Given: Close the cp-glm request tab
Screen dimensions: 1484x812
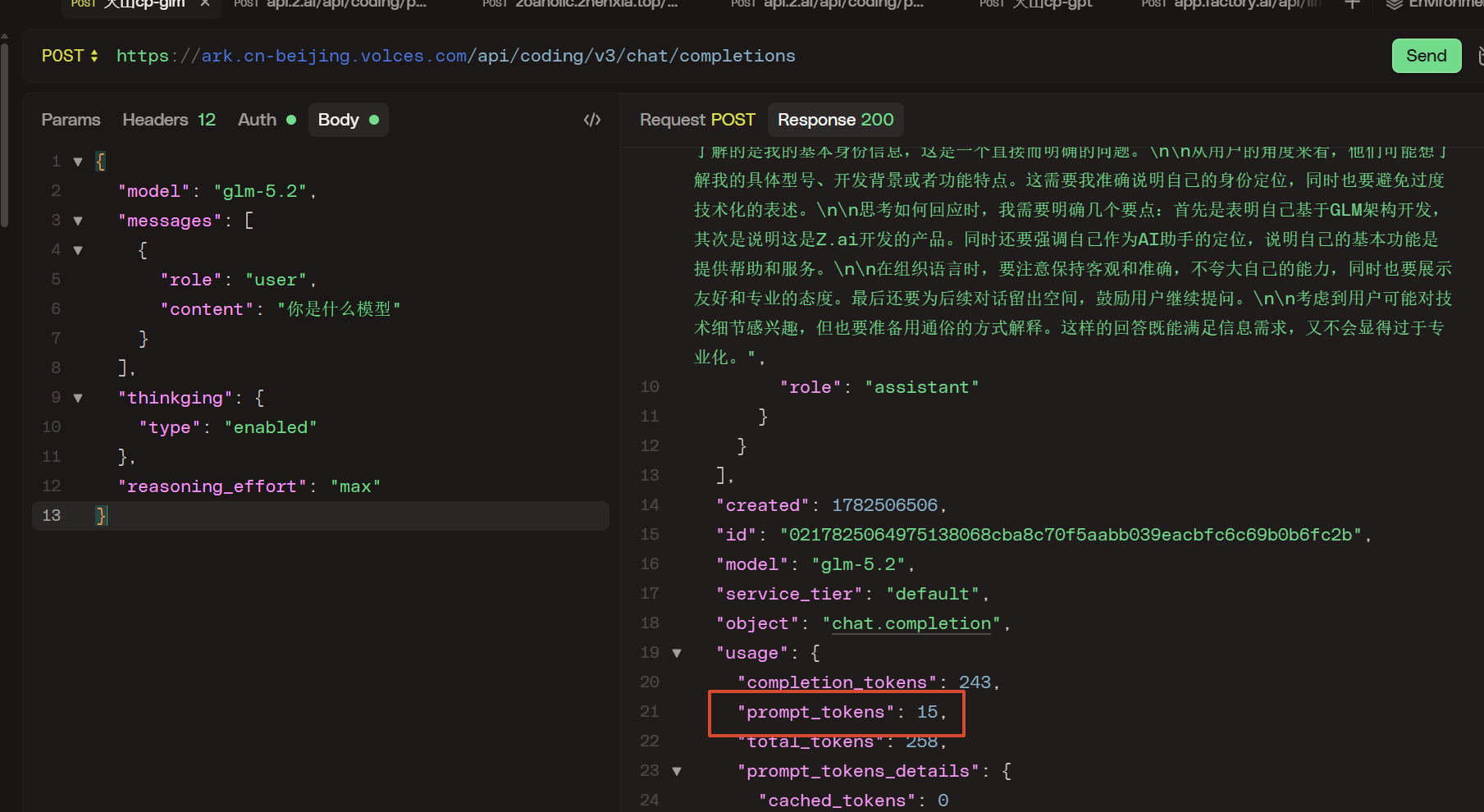Looking at the screenshot, I should [x=205, y=4].
